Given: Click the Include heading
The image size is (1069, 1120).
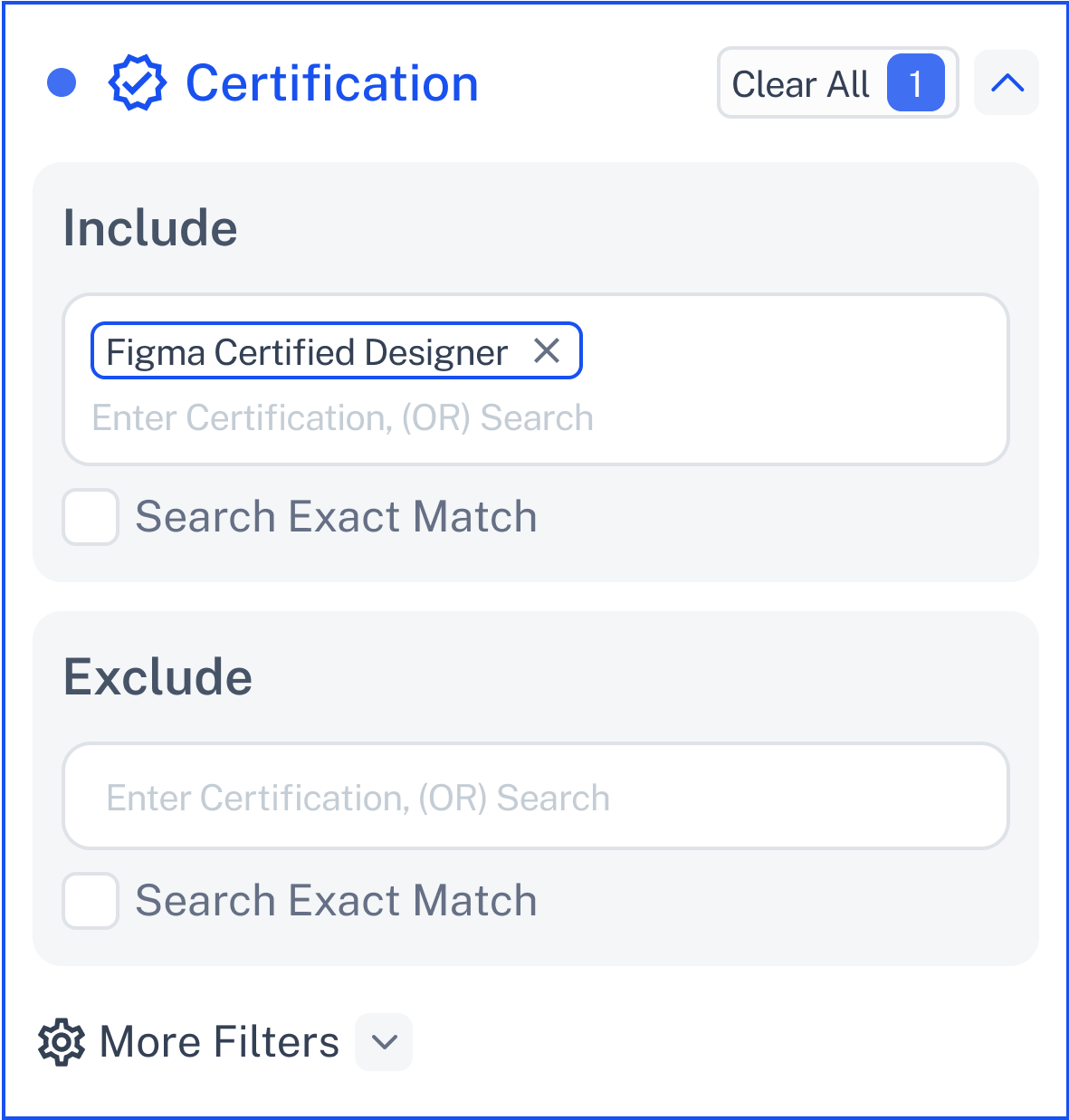Looking at the screenshot, I should click(150, 227).
